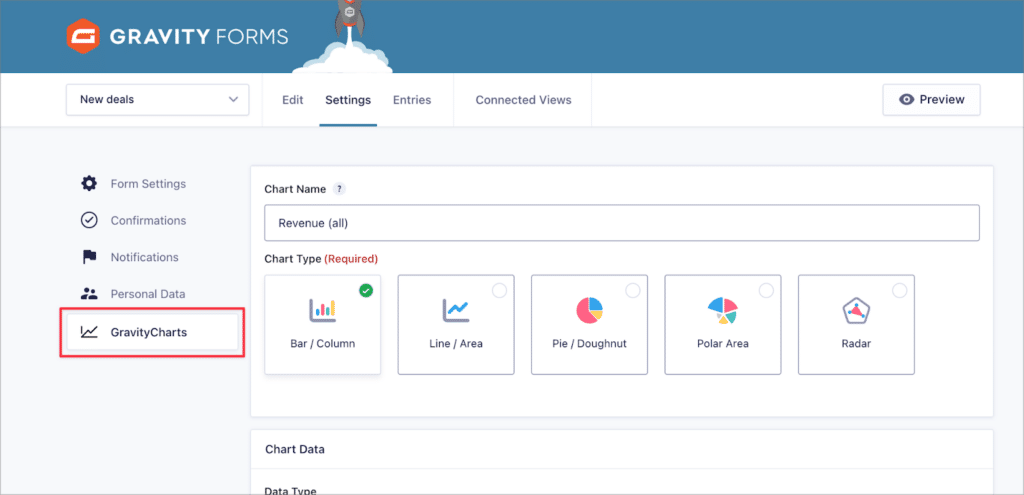Screen dimensions: 1024x495
Task: Click the radar pentagon chart icon
Action: point(856,311)
